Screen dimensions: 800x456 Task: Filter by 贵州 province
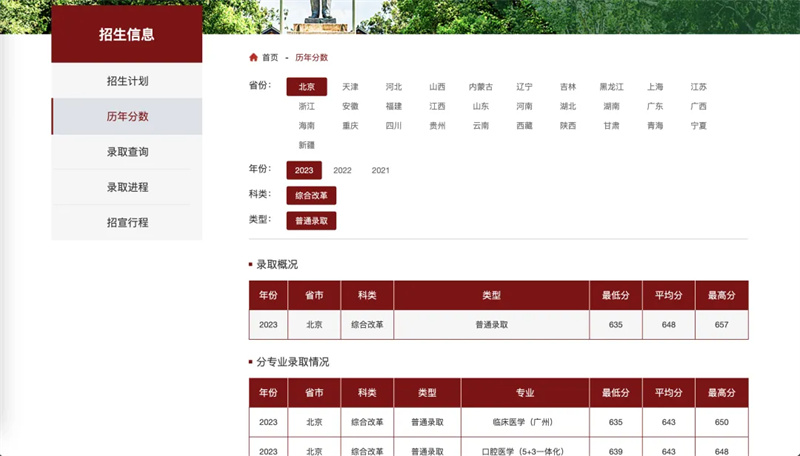coord(437,125)
